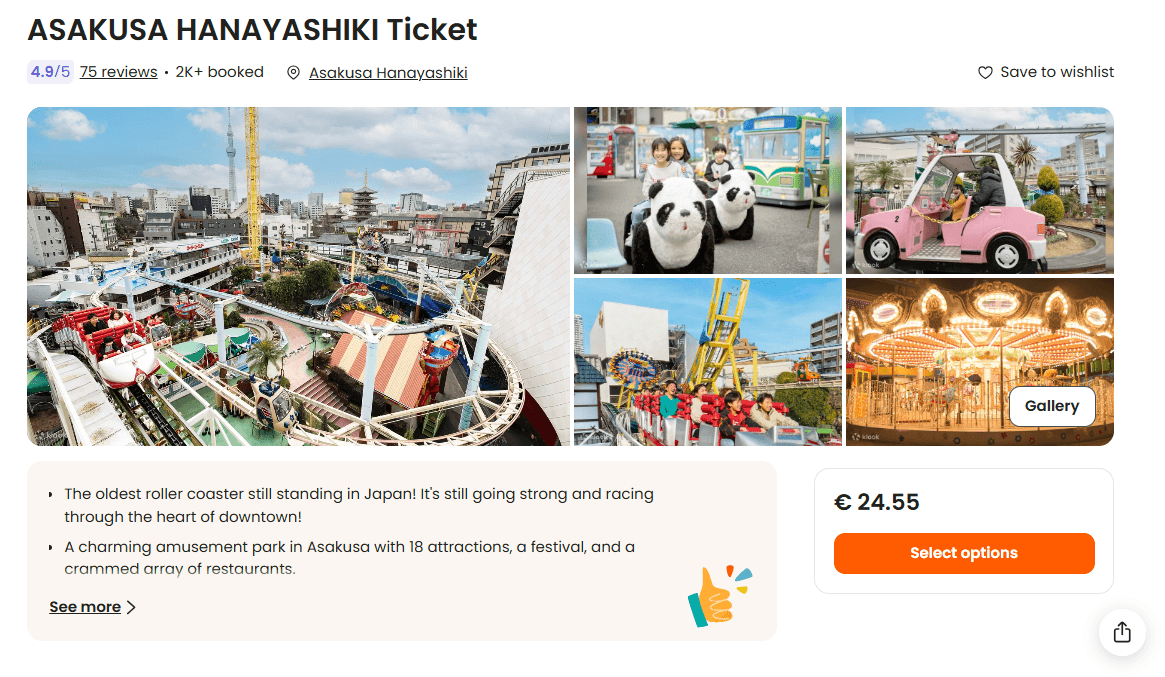1165x677 pixels.
Task: Click the location pin icon
Action: coord(293,73)
